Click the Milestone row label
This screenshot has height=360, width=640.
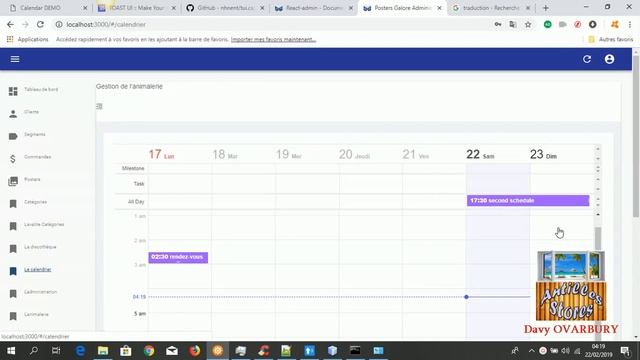[133, 168]
